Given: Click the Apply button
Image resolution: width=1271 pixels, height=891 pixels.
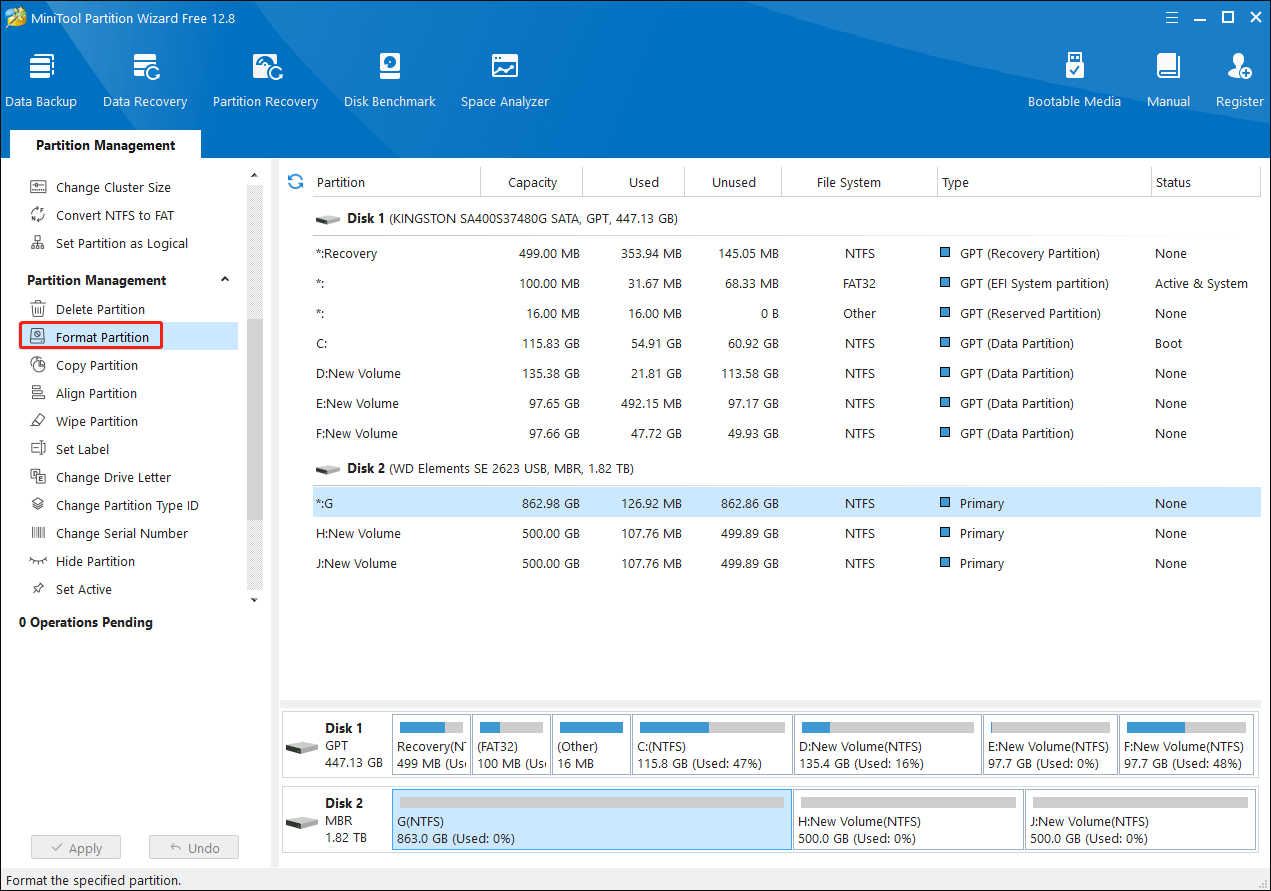Looking at the screenshot, I should tap(76, 848).
